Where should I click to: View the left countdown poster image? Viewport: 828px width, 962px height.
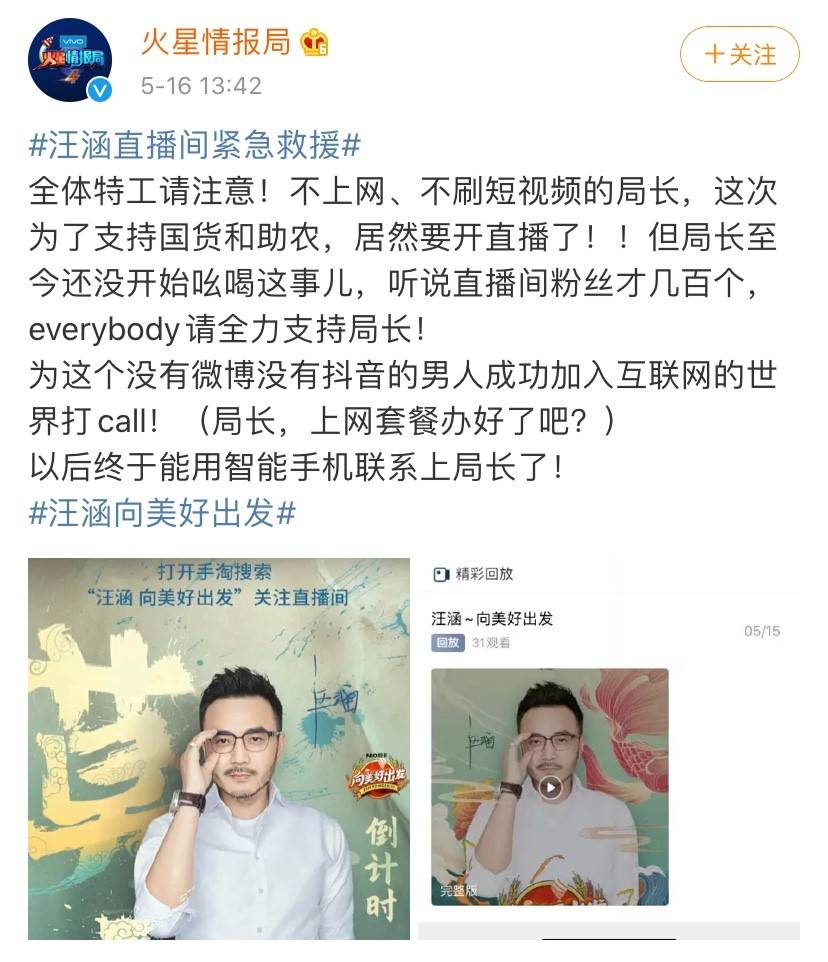pyautogui.click(x=219, y=748)
